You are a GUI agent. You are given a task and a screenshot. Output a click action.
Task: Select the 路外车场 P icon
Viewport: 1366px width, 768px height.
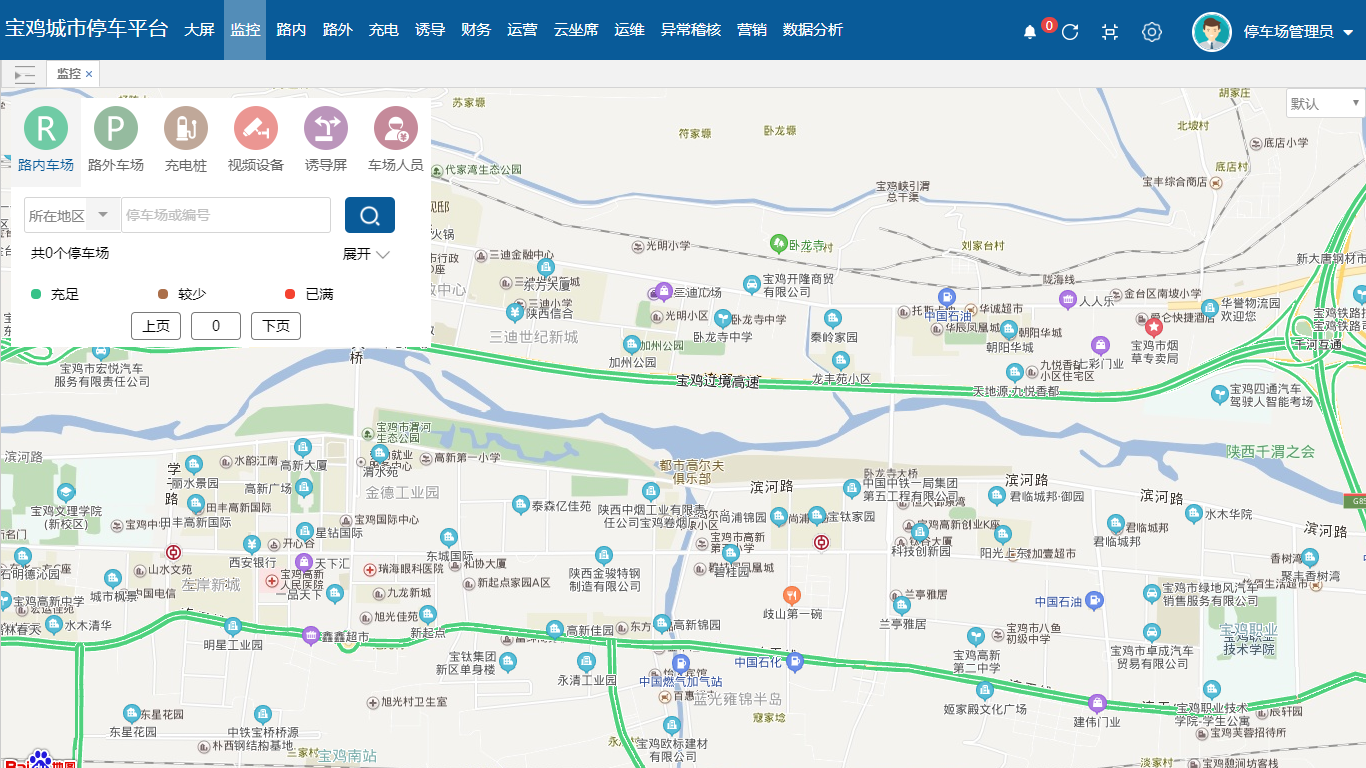coord(116,128)
